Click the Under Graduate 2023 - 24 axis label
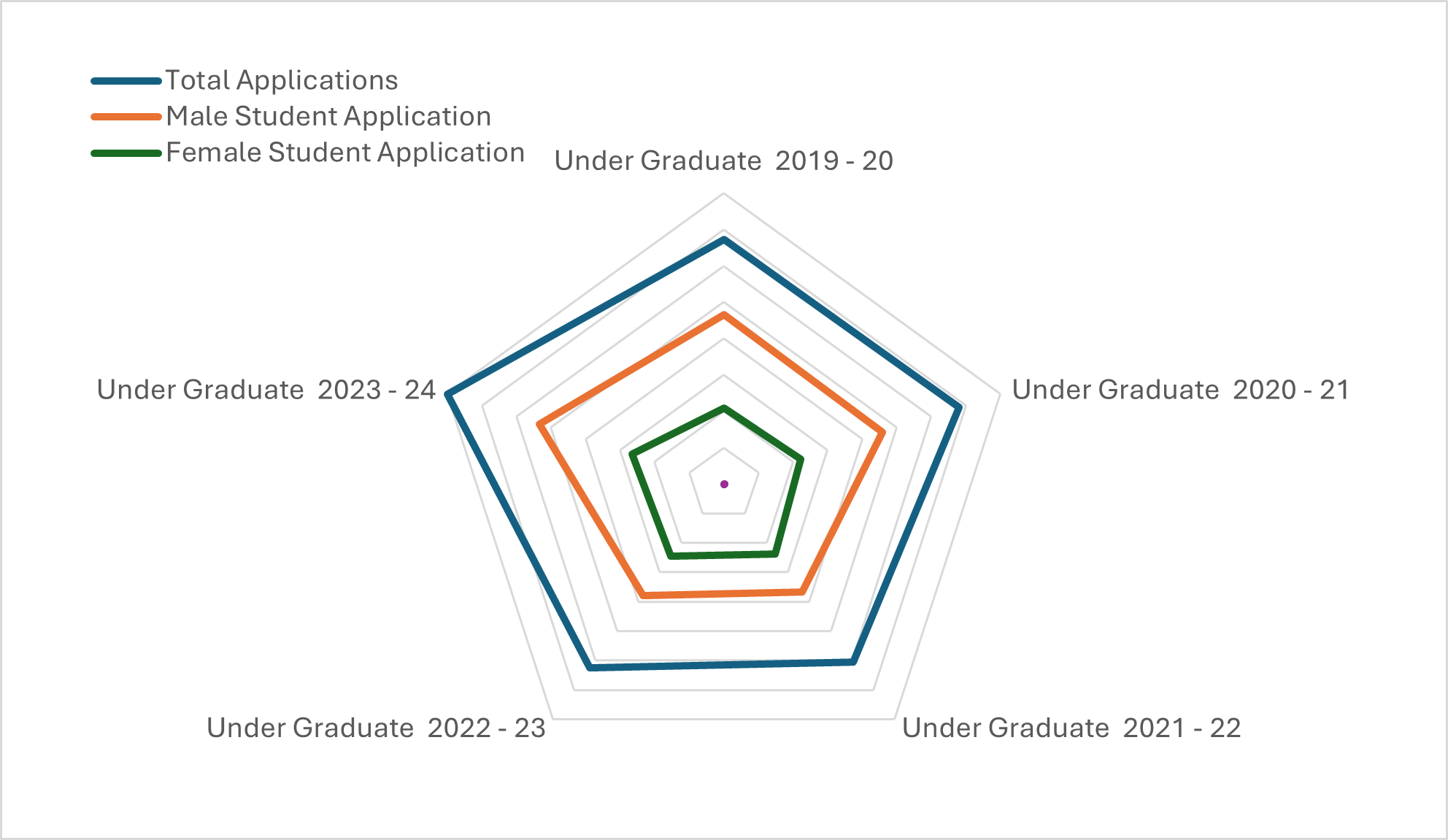Screen dimensions: 1448x840 266,390
